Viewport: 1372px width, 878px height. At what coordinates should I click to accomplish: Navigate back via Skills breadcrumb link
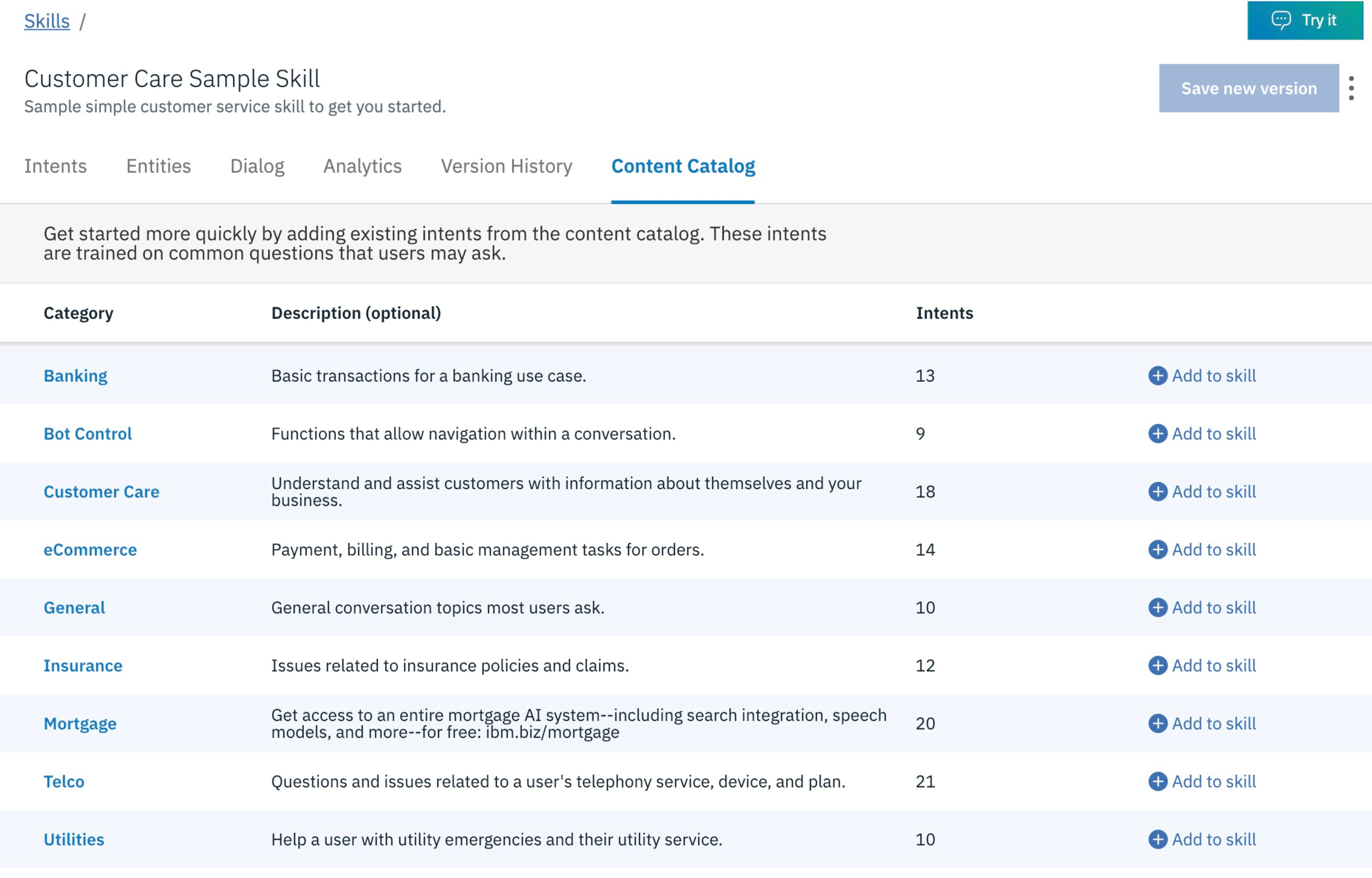pyautogui.click(x=47, y=21)
